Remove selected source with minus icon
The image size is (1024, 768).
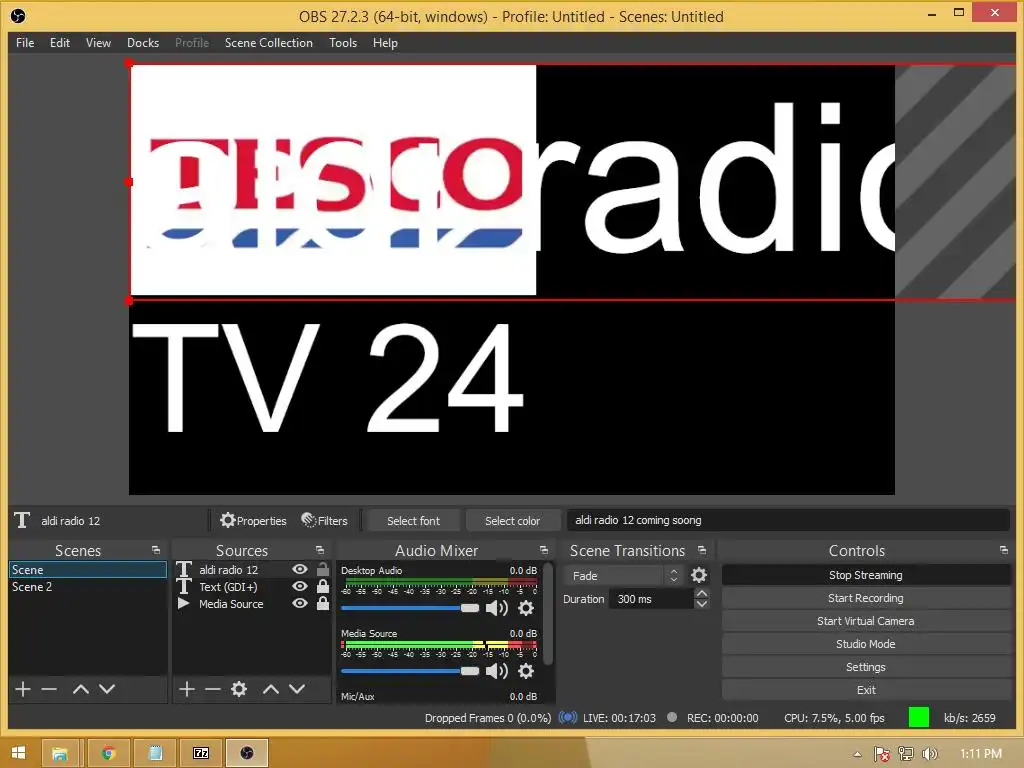(212, 689)
